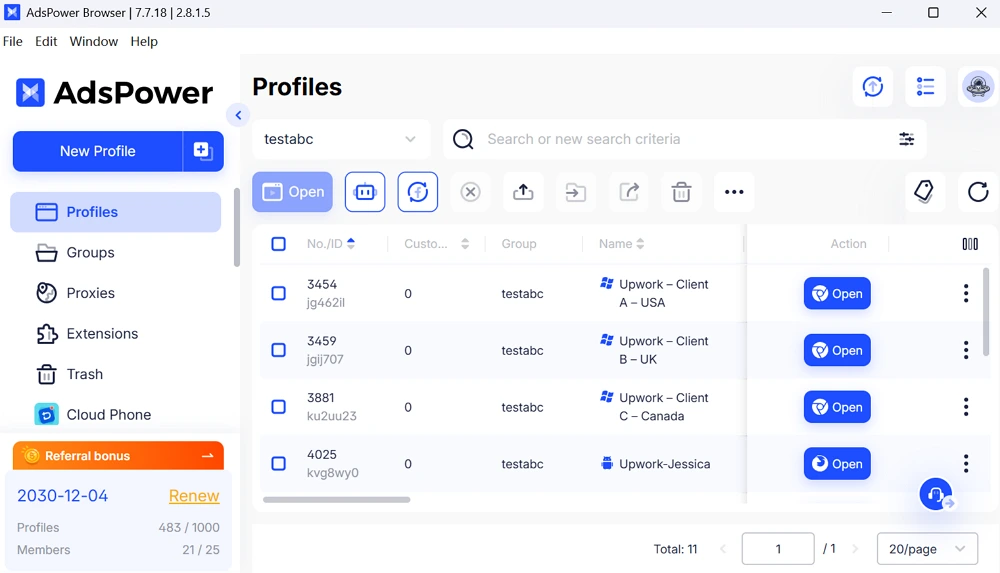
Task: Click the AdsPower logo
Action: 114,93
